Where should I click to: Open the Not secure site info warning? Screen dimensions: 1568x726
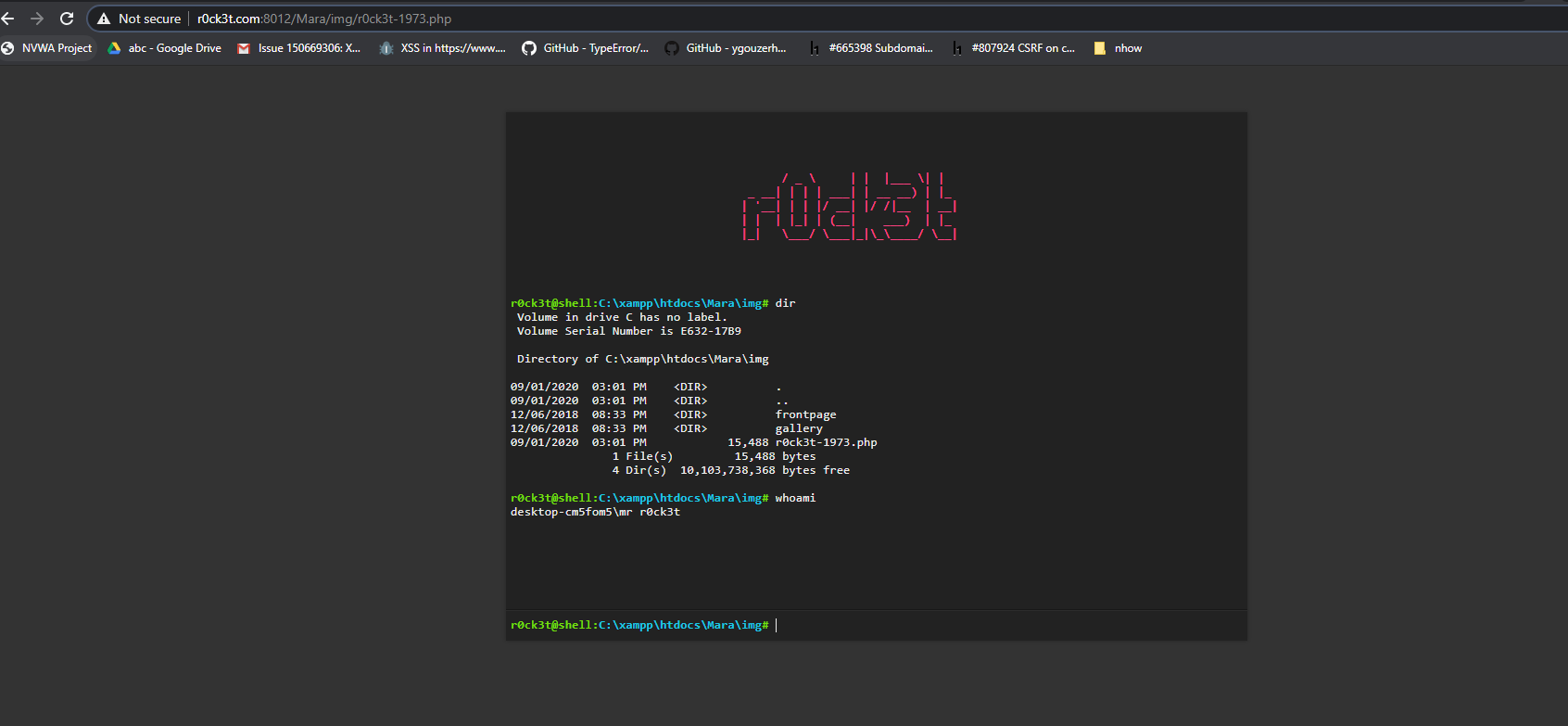139,19
